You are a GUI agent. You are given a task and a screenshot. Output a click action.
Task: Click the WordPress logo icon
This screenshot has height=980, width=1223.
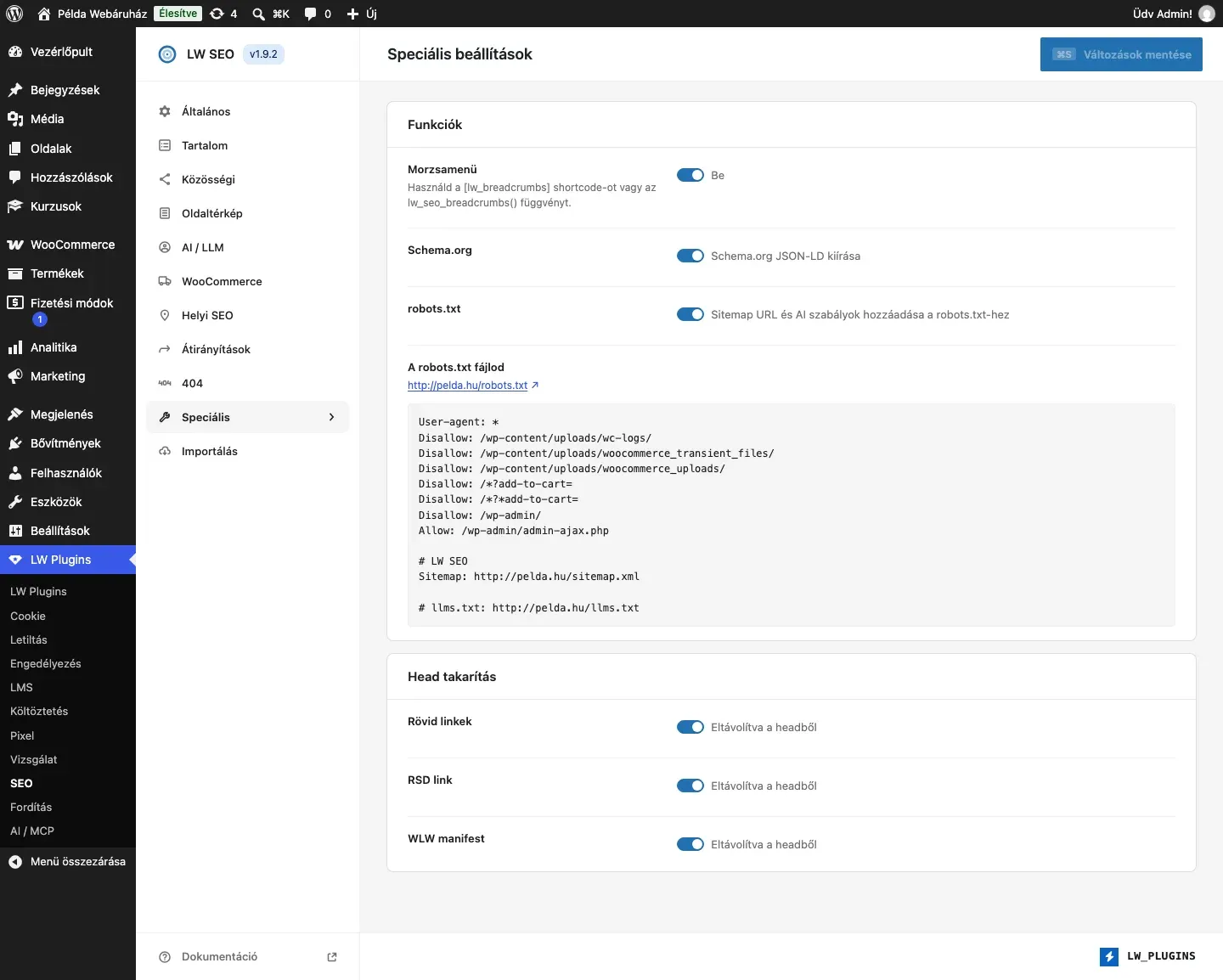point(14,14)
